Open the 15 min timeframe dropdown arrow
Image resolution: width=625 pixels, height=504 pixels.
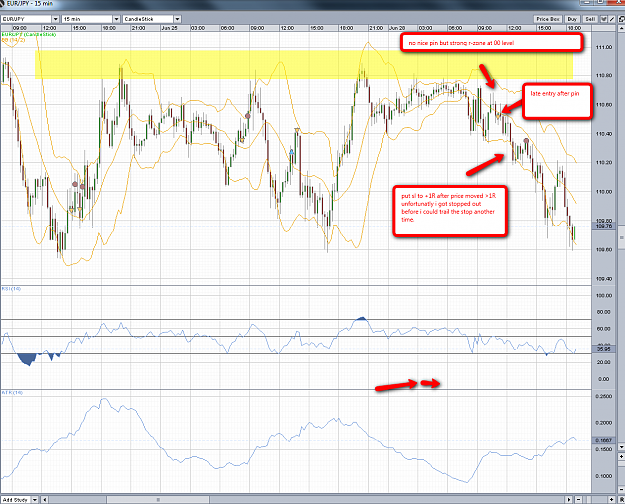tap(116, 19)
